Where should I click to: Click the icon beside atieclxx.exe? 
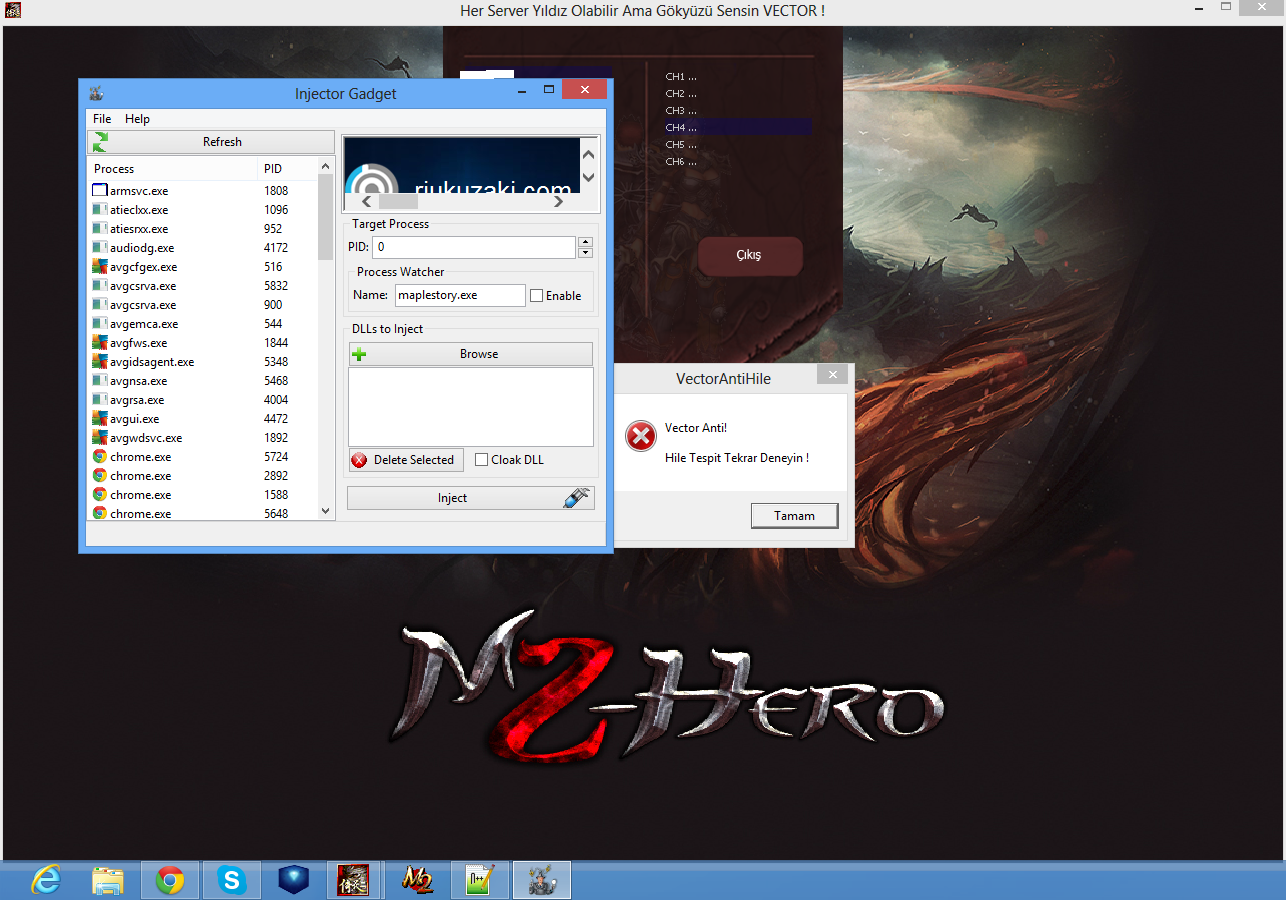coord(100,210)
